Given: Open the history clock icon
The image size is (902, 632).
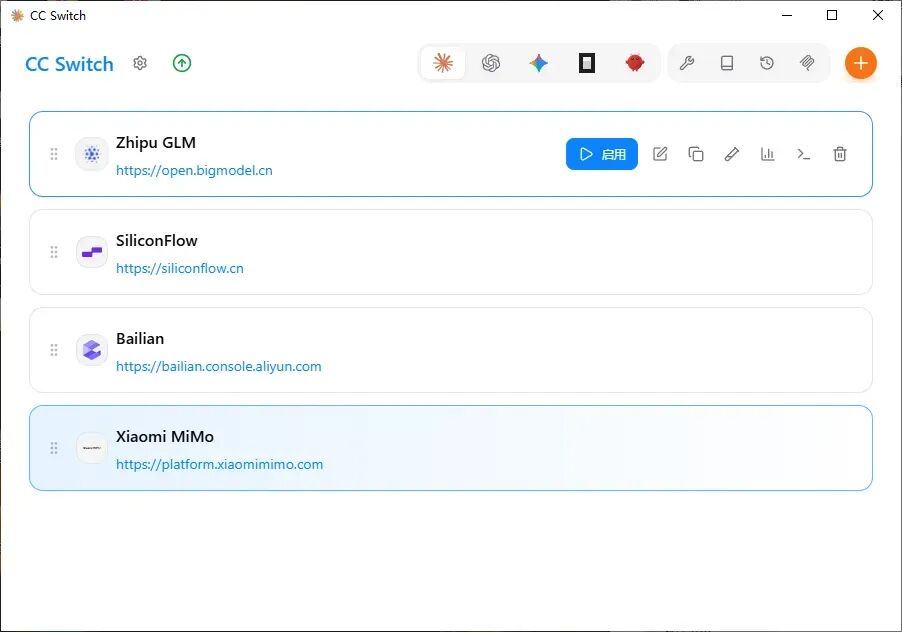Looking at the screenshot, I should [x=767, y=63].
